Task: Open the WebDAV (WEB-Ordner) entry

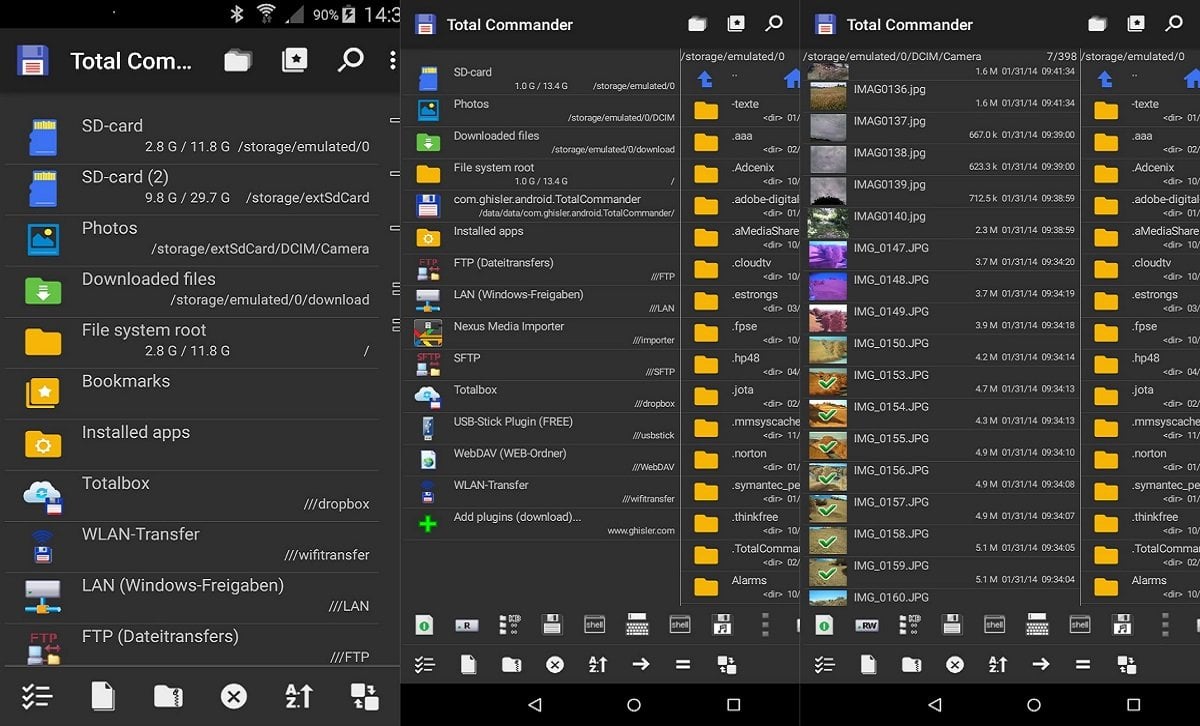Action: (x=541, y=460)
